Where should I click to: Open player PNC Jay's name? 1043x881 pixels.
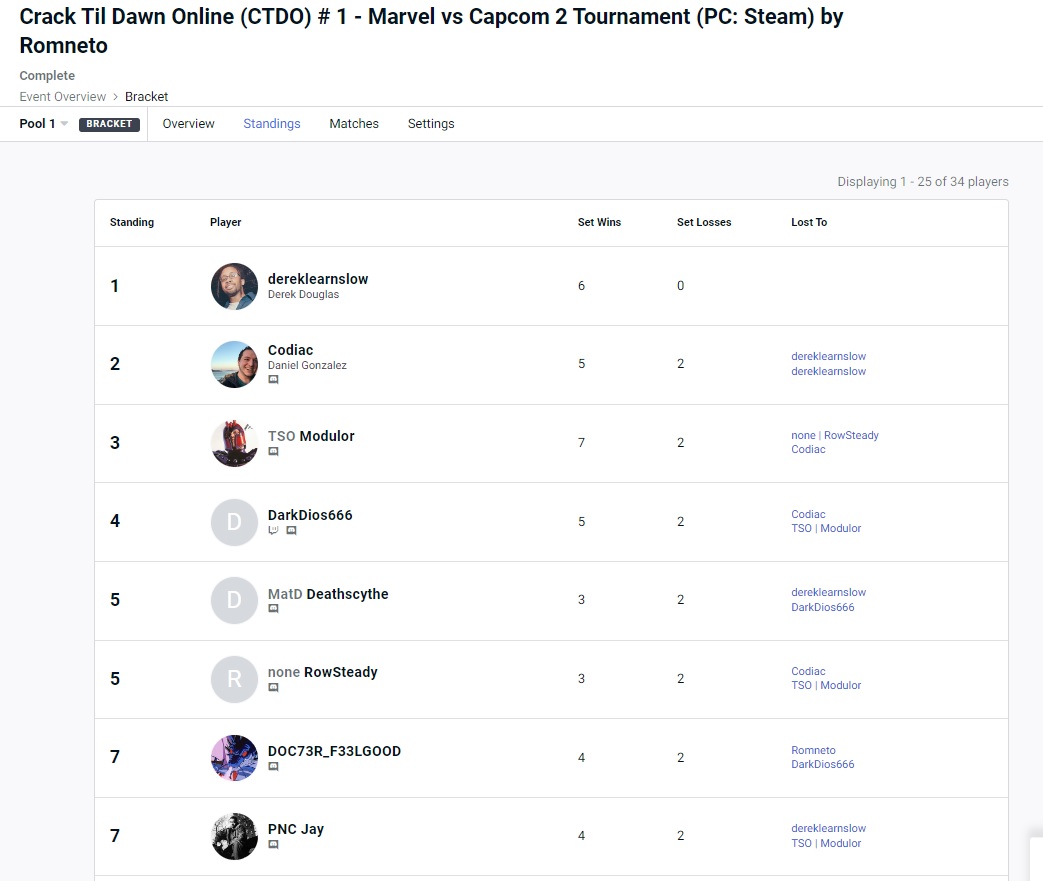pos(295,829)
